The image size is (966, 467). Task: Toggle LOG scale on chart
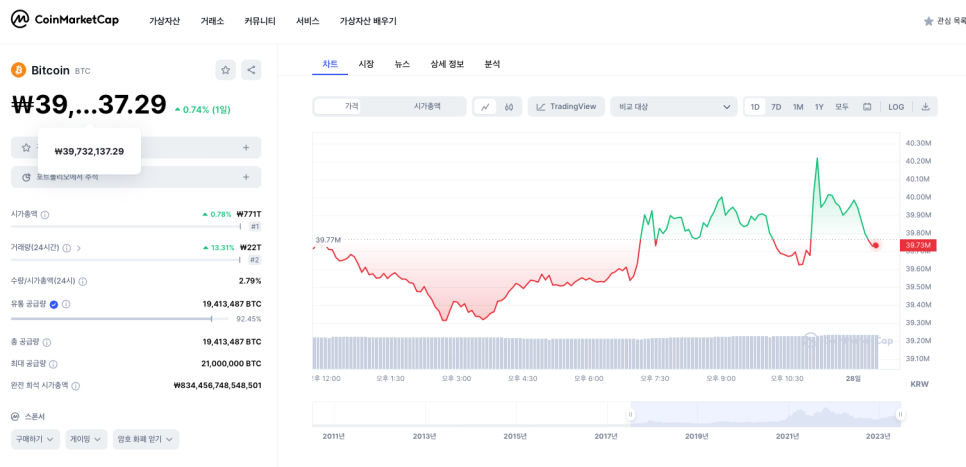point(896,107)
